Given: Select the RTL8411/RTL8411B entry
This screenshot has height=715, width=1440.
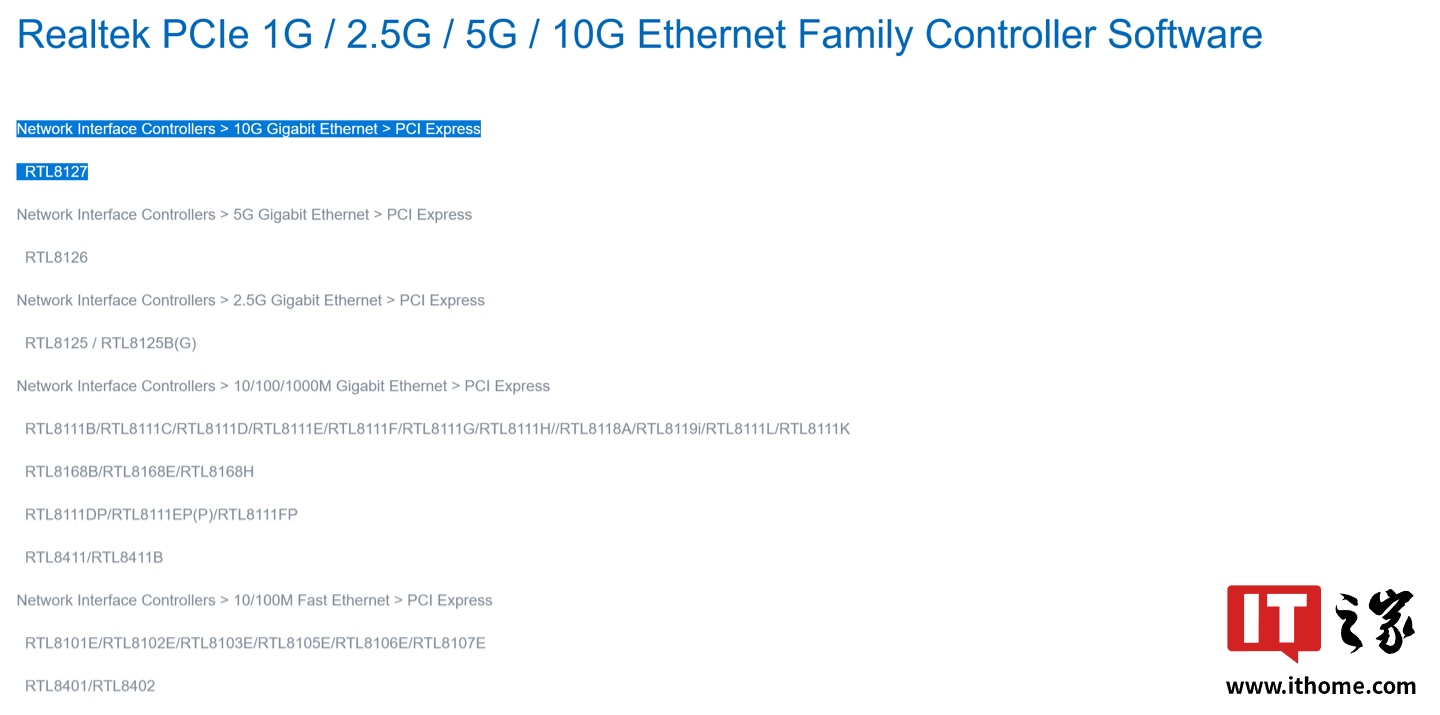Looking at the screenshot, I should (x=94, y=558).
